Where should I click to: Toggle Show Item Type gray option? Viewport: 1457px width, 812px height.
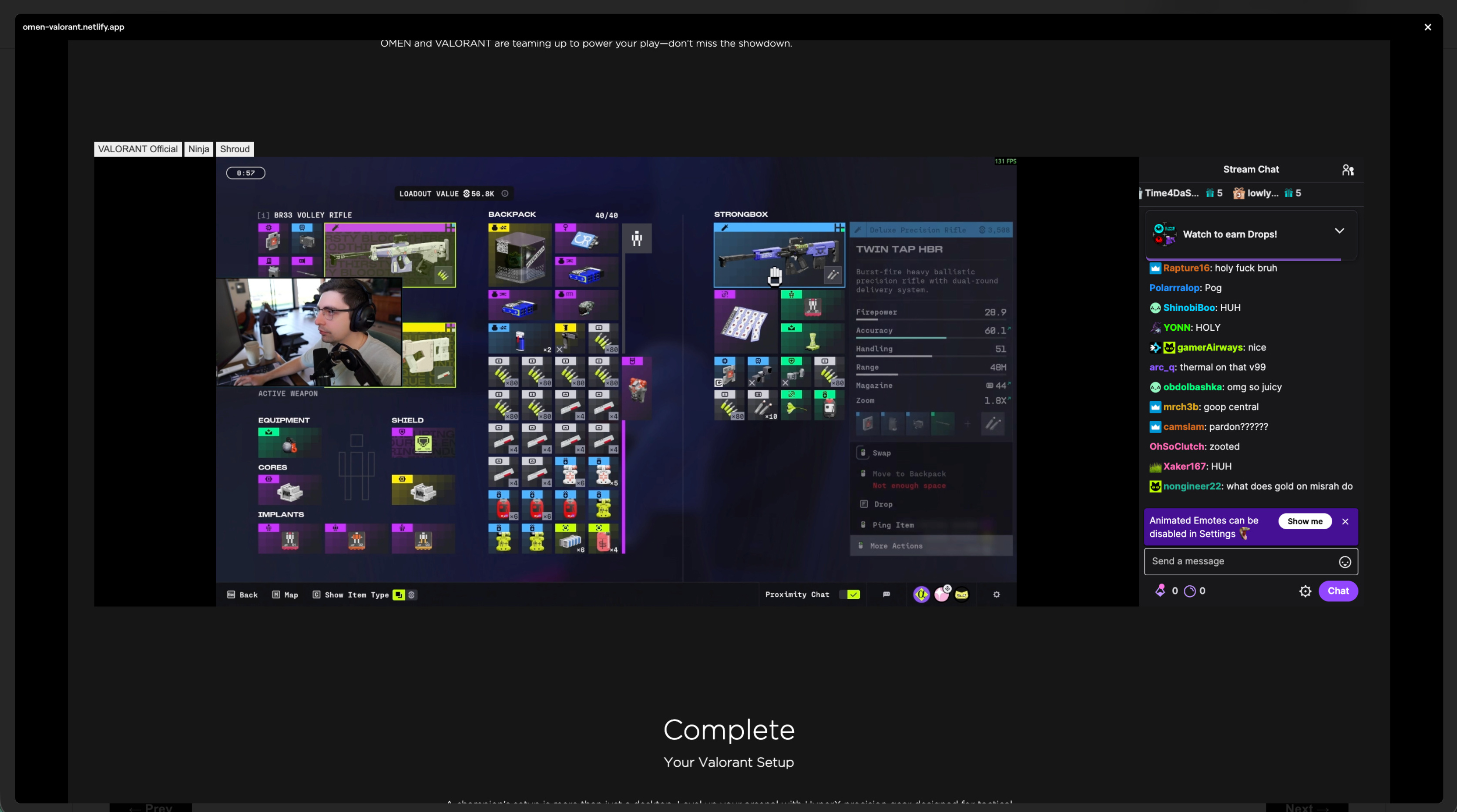coord(412,595)
